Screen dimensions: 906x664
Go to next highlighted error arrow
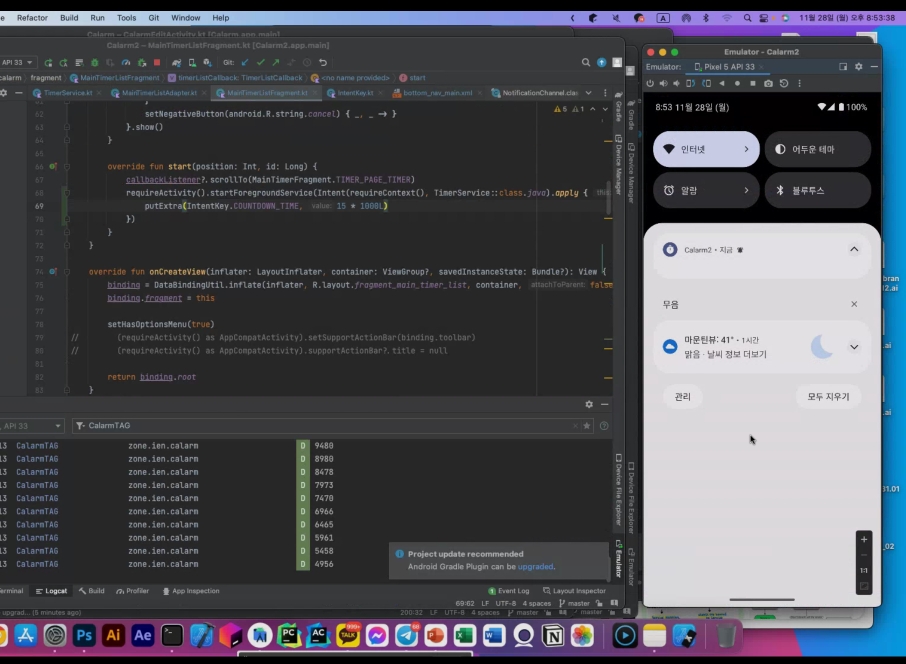click(605, 109)
